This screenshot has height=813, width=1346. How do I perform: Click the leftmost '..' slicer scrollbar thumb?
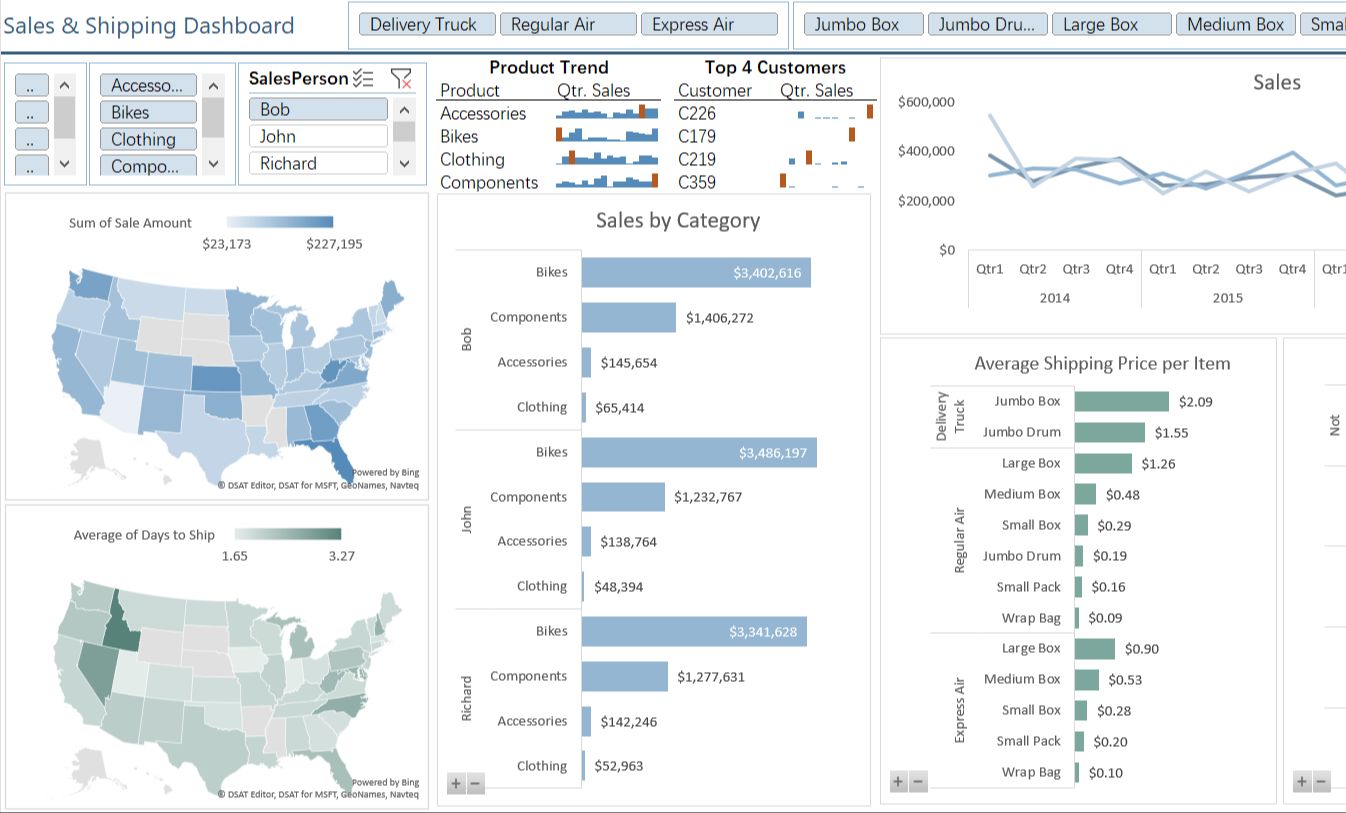[x=64, y=117]
